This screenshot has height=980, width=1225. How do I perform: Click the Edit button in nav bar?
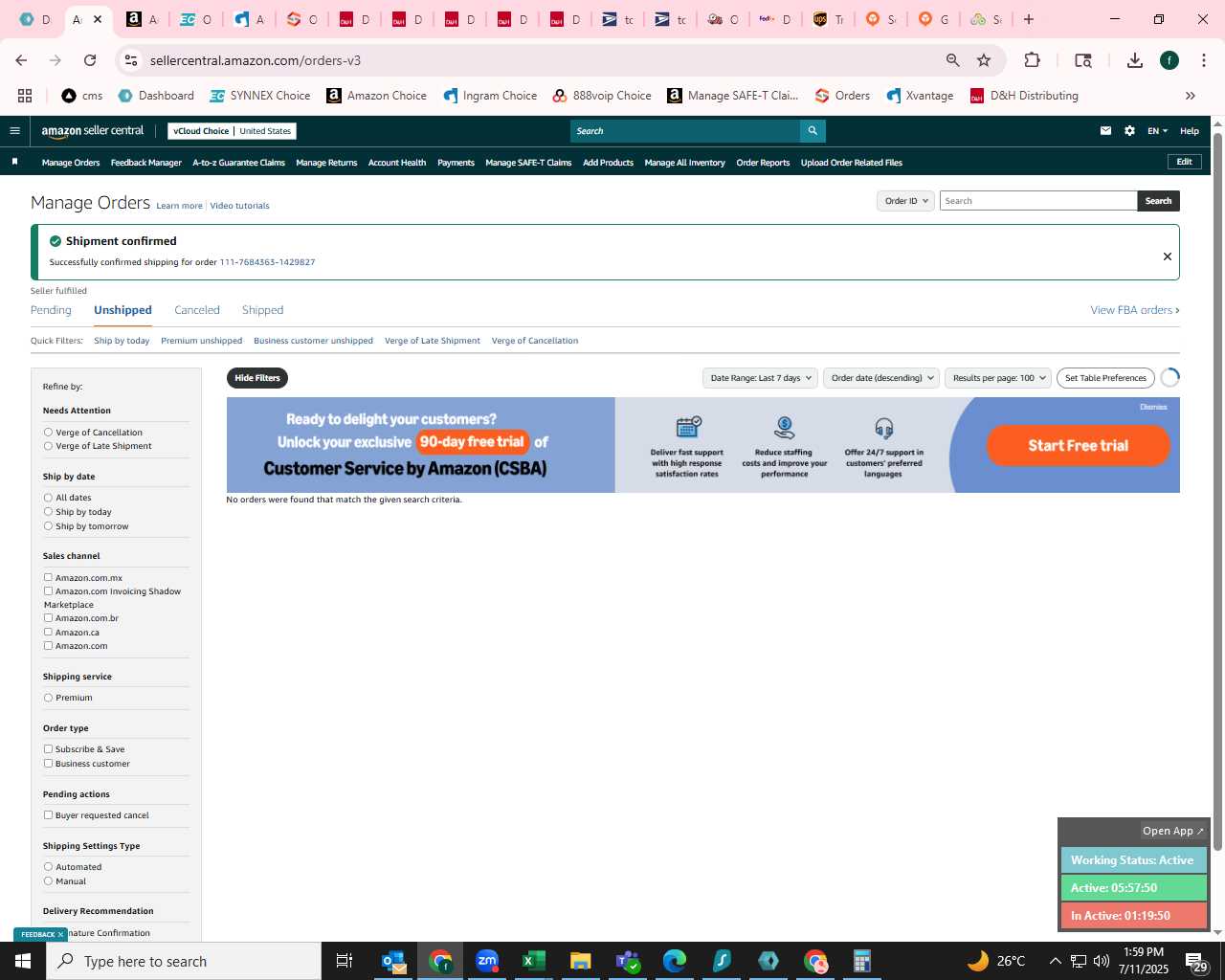click(1184, 162)
